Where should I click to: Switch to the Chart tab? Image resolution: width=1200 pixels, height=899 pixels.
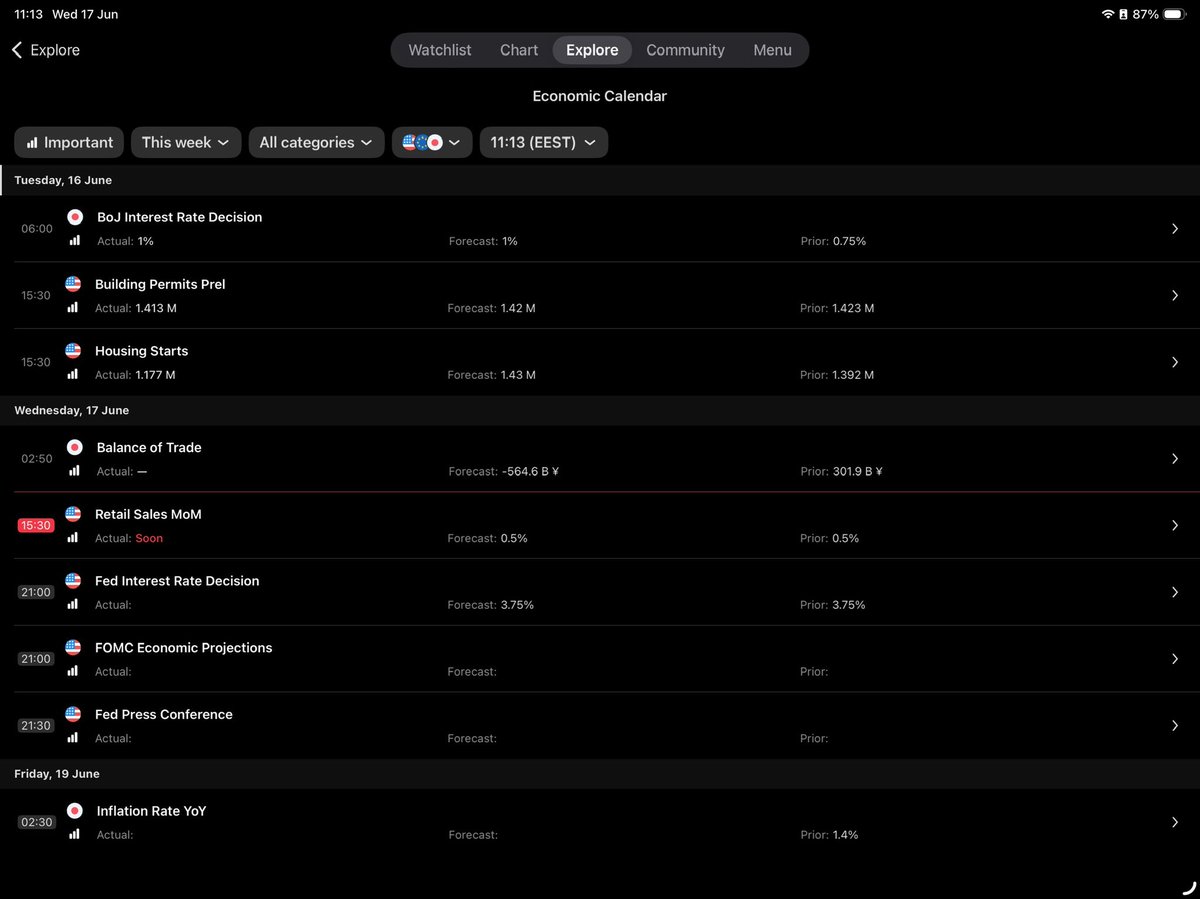click(519, 50)
